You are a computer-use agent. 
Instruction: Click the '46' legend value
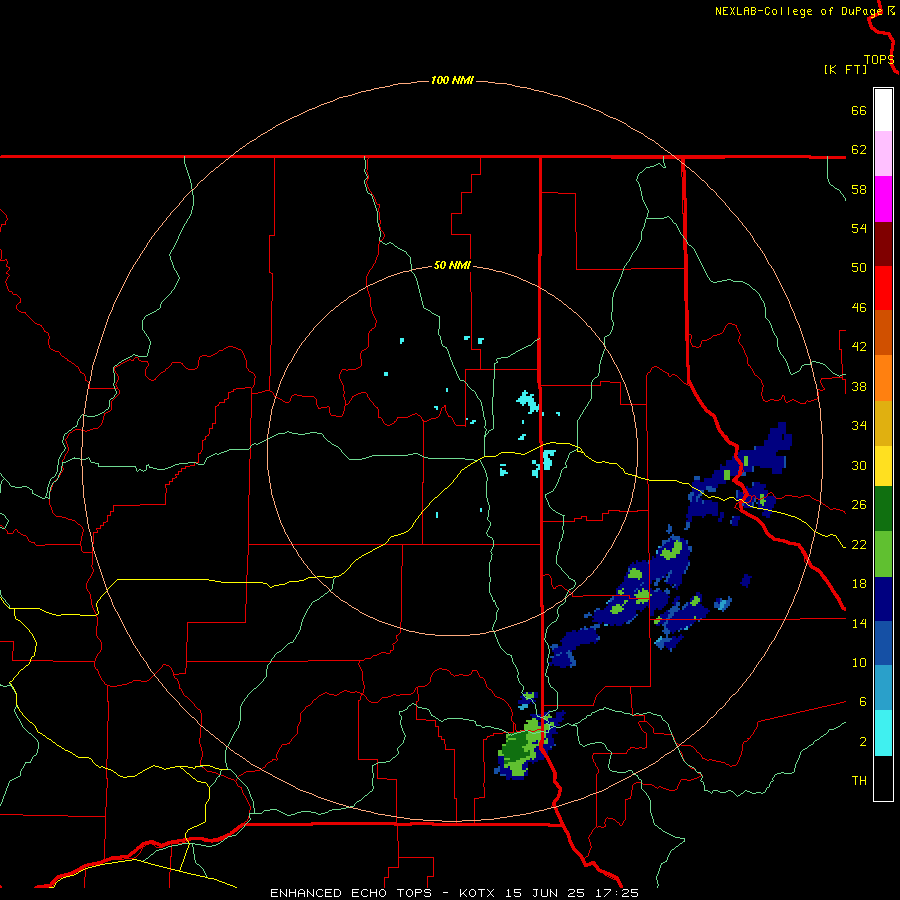859,308
